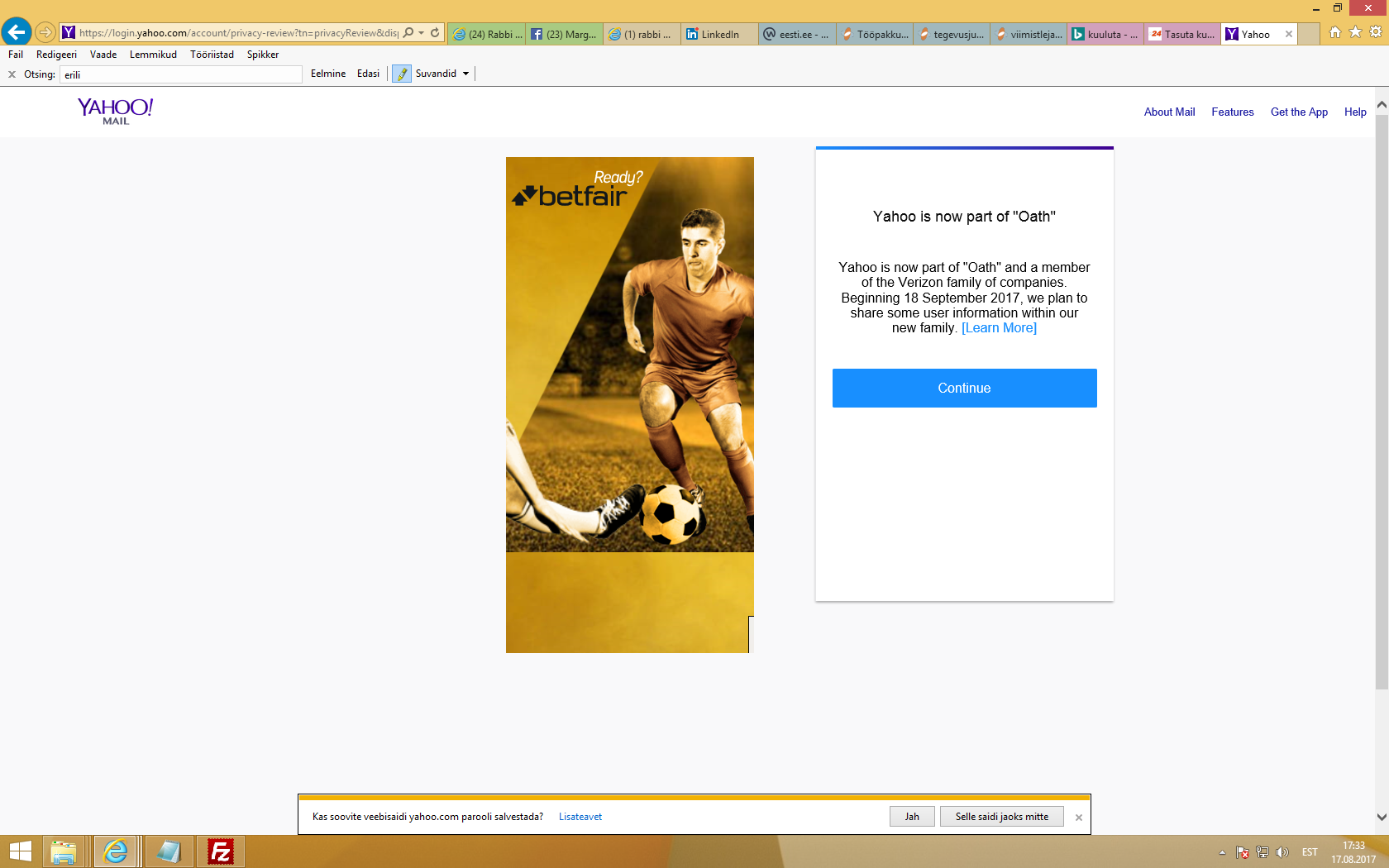Show hidden tray icons arrow
The width and height of the screenshot is (1389, 868).
pyautogui.click(x=1222, y=852)
